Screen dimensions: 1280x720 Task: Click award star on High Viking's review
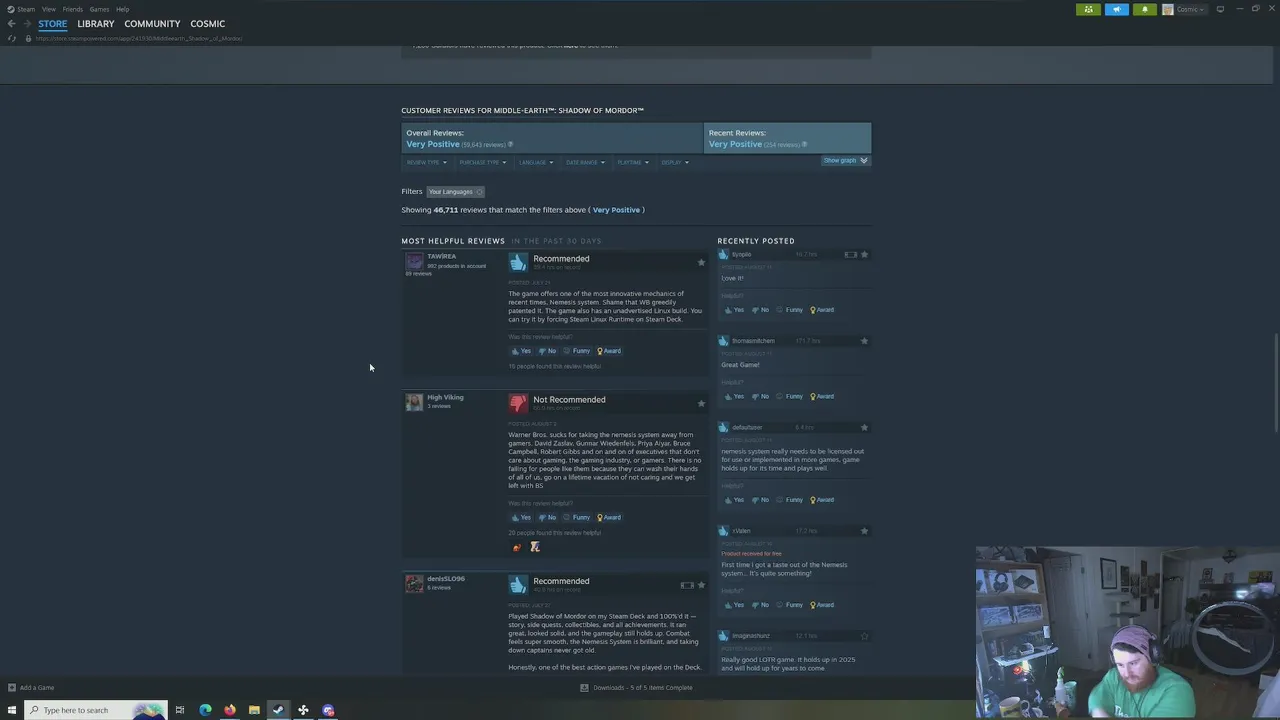click(x=701, y=403)
